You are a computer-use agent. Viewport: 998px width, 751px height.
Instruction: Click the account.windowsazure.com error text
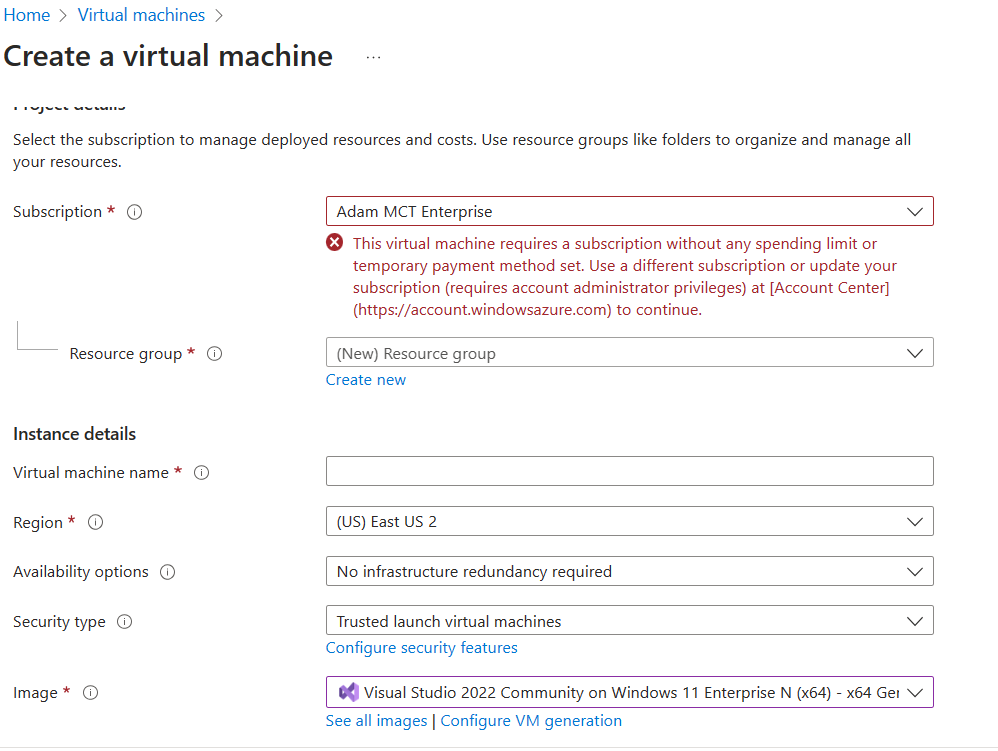[482, 310]
